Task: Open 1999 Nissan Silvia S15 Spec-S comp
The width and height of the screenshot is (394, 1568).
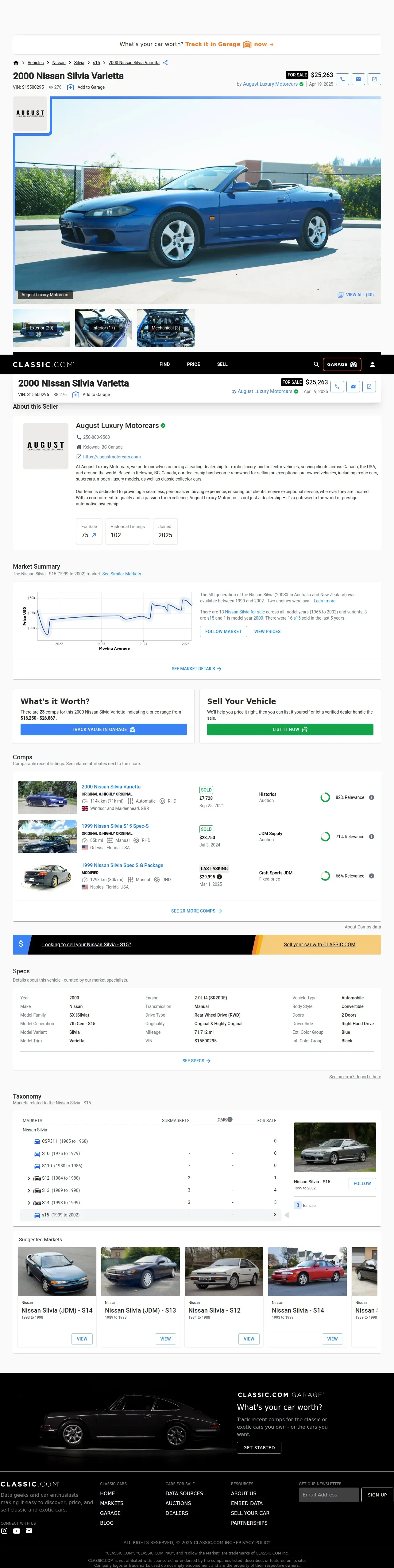Action: 115,826
